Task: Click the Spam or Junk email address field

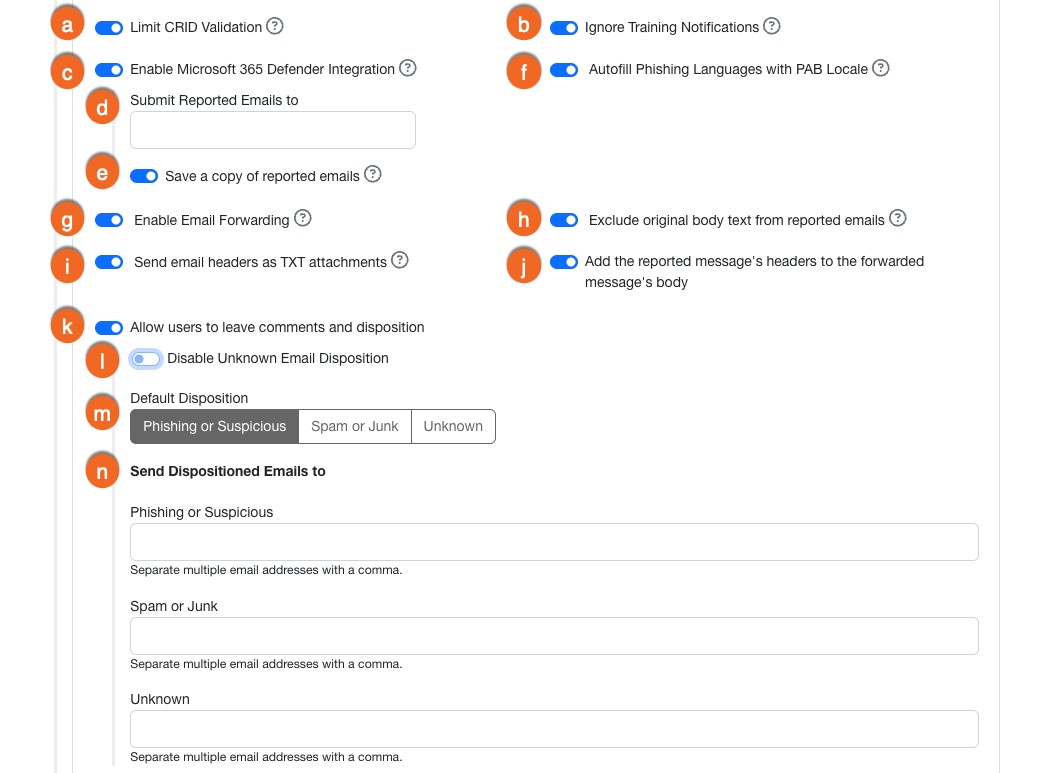Action: 554,636
